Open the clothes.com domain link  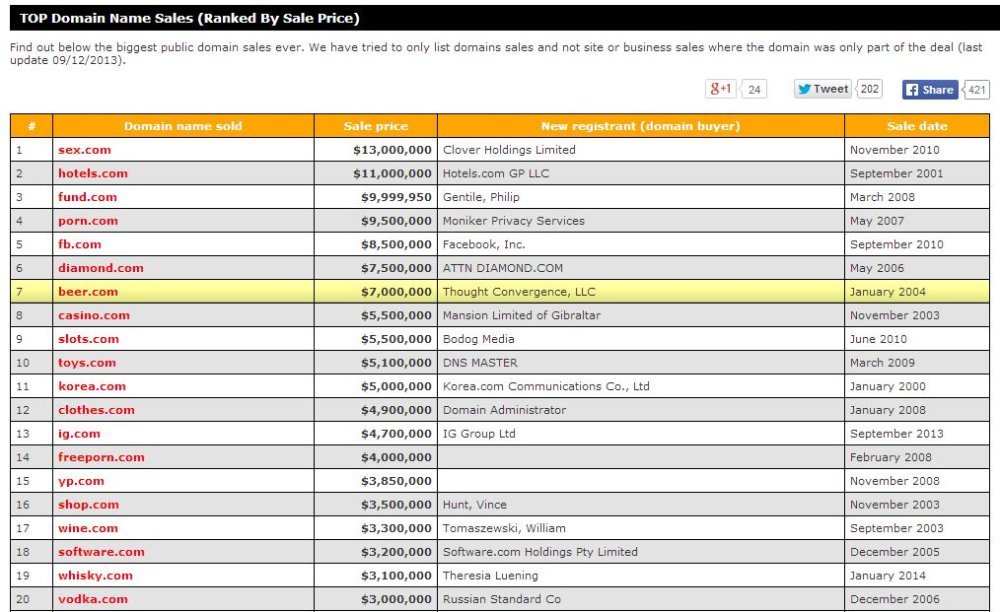96,410
